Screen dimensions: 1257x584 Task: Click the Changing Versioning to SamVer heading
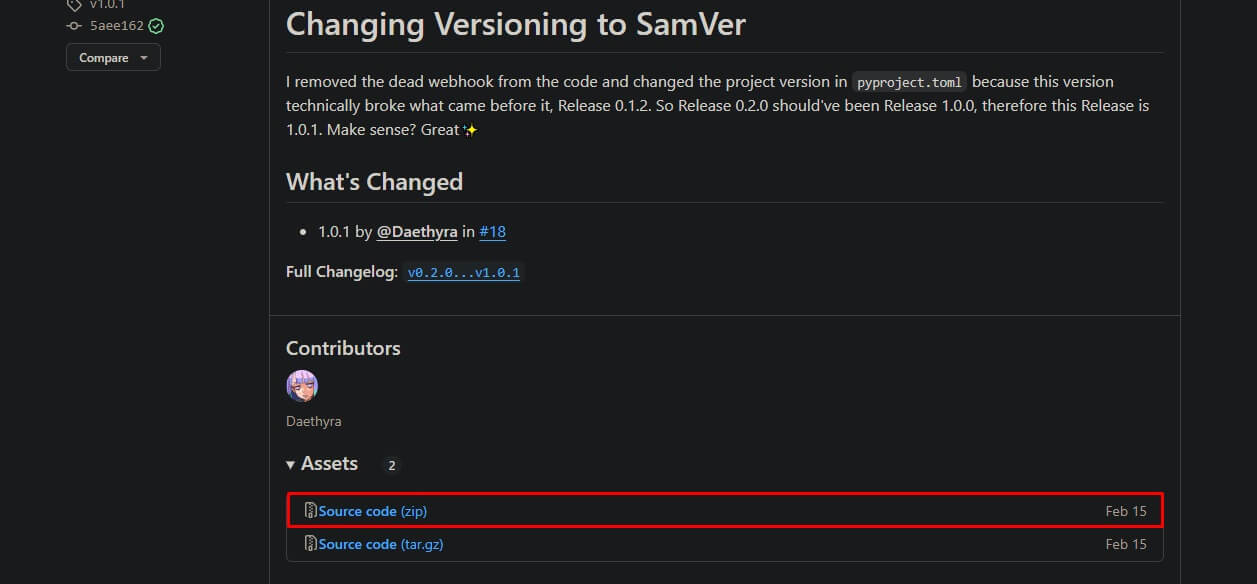[x=516, y=24]
